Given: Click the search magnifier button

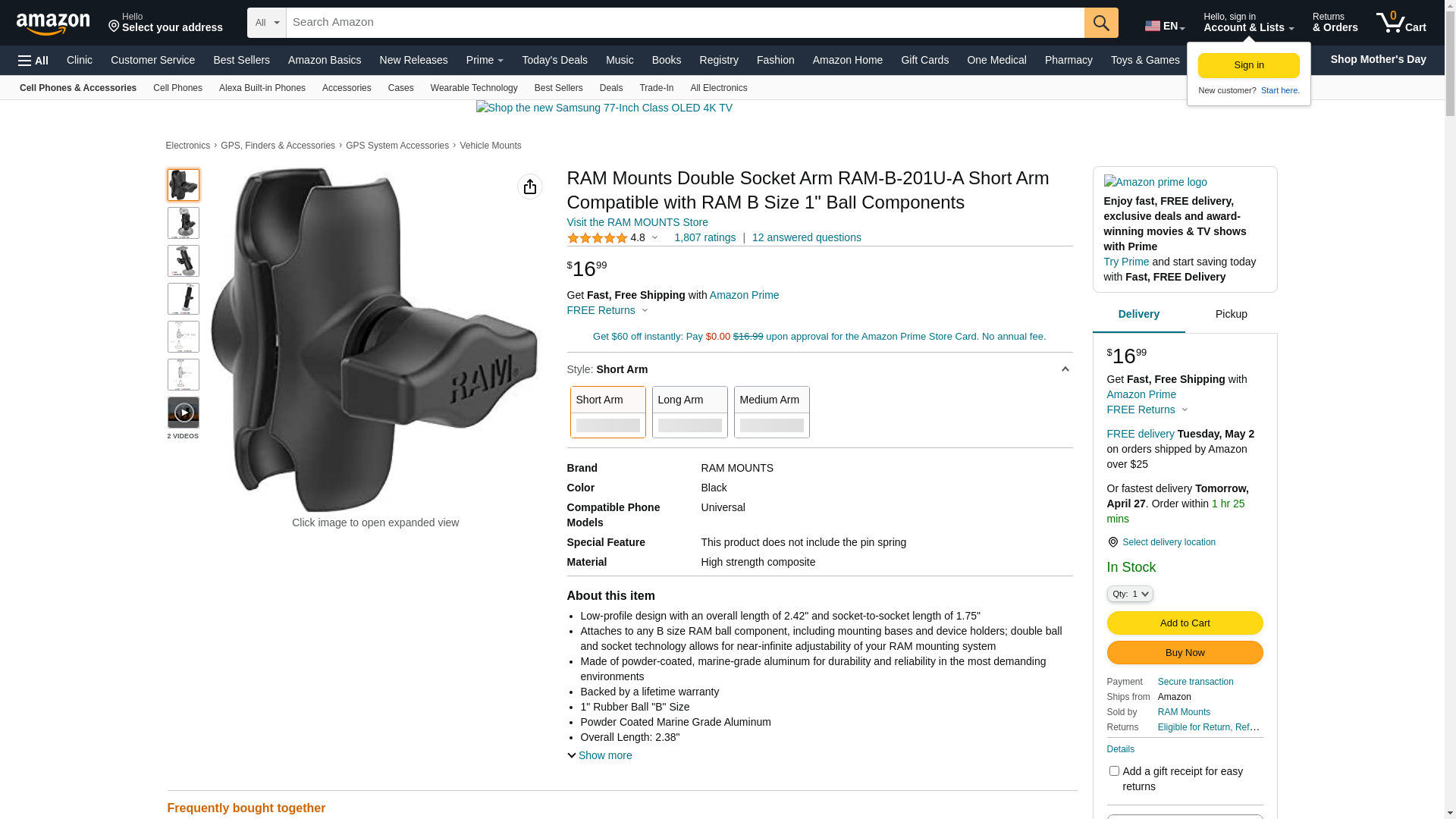Looking at the screenshot, I should (x=1100, y=23).
